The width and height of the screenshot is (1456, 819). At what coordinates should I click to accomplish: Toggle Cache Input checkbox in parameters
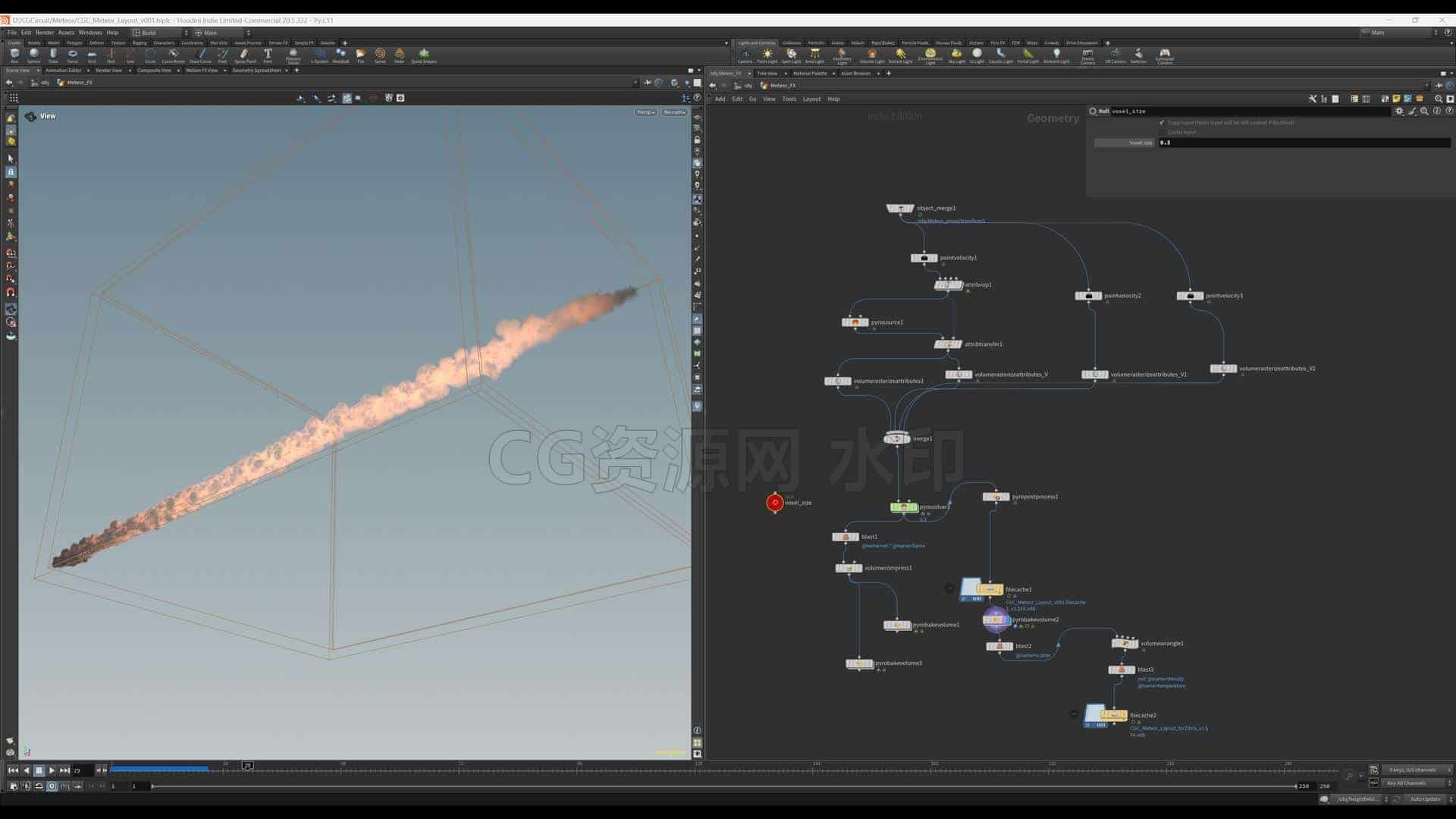1162,132
